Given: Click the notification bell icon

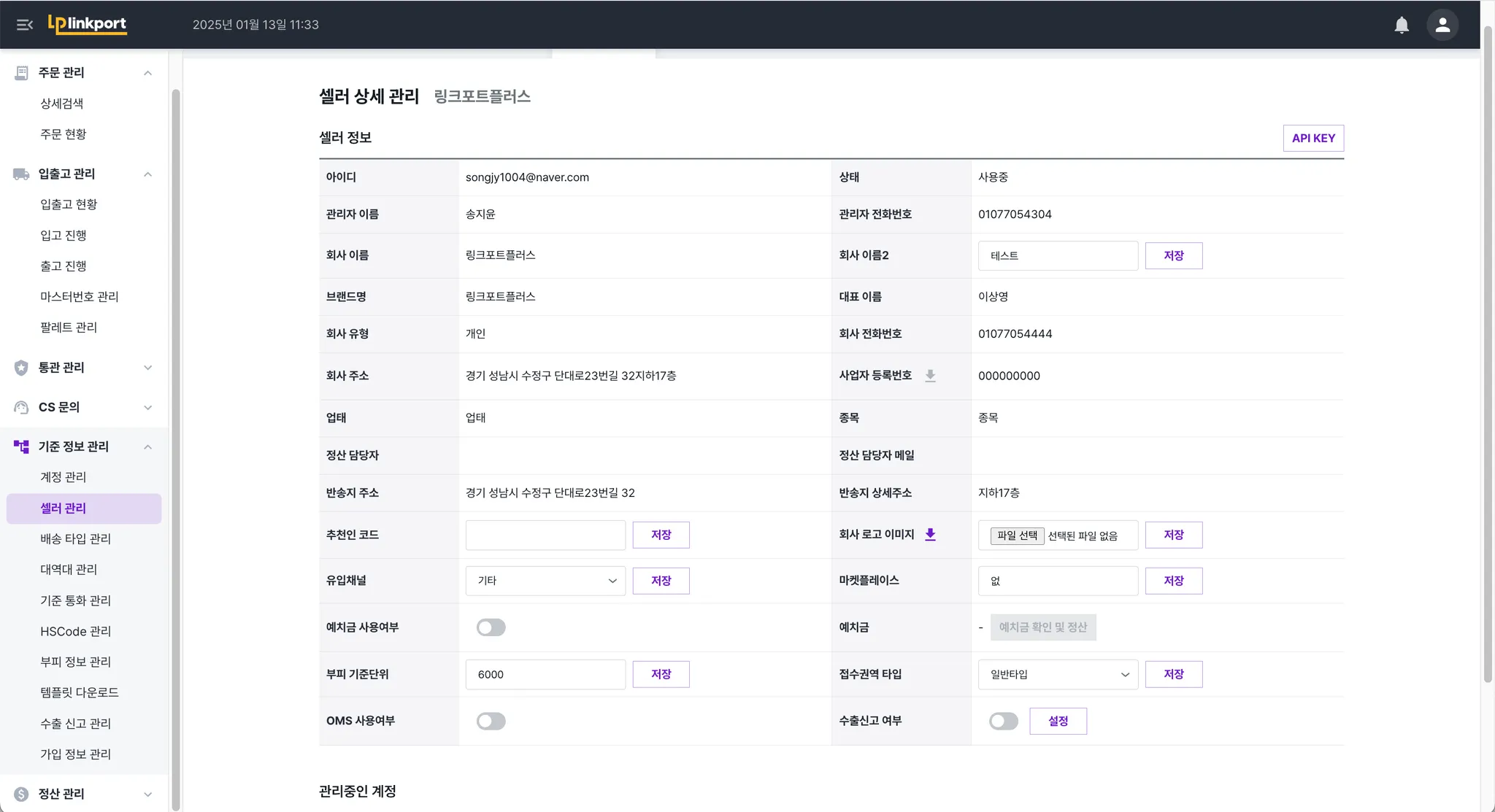Looking at the screenshot, I should click(x=1401, y=25).
